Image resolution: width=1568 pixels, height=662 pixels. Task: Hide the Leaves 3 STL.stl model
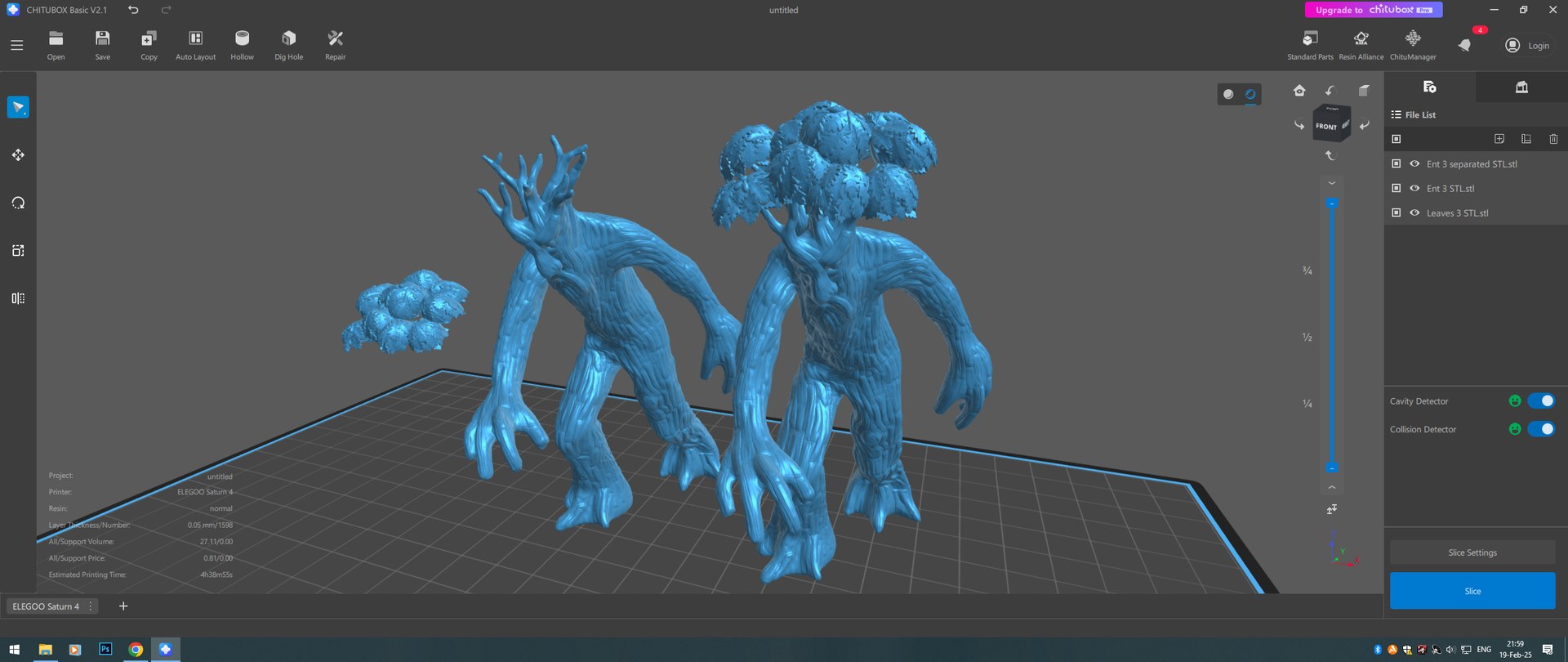[1414, 212]
